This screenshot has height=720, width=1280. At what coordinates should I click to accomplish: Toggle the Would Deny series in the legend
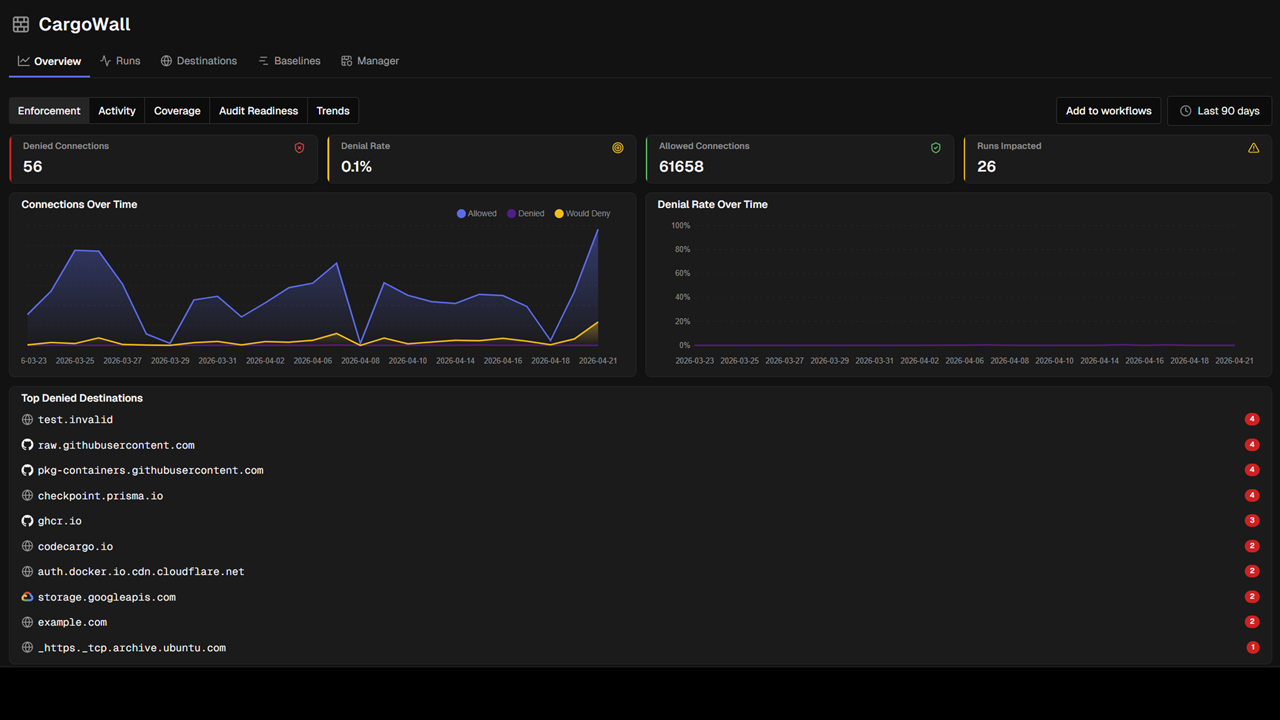click(x=582, y=214)
